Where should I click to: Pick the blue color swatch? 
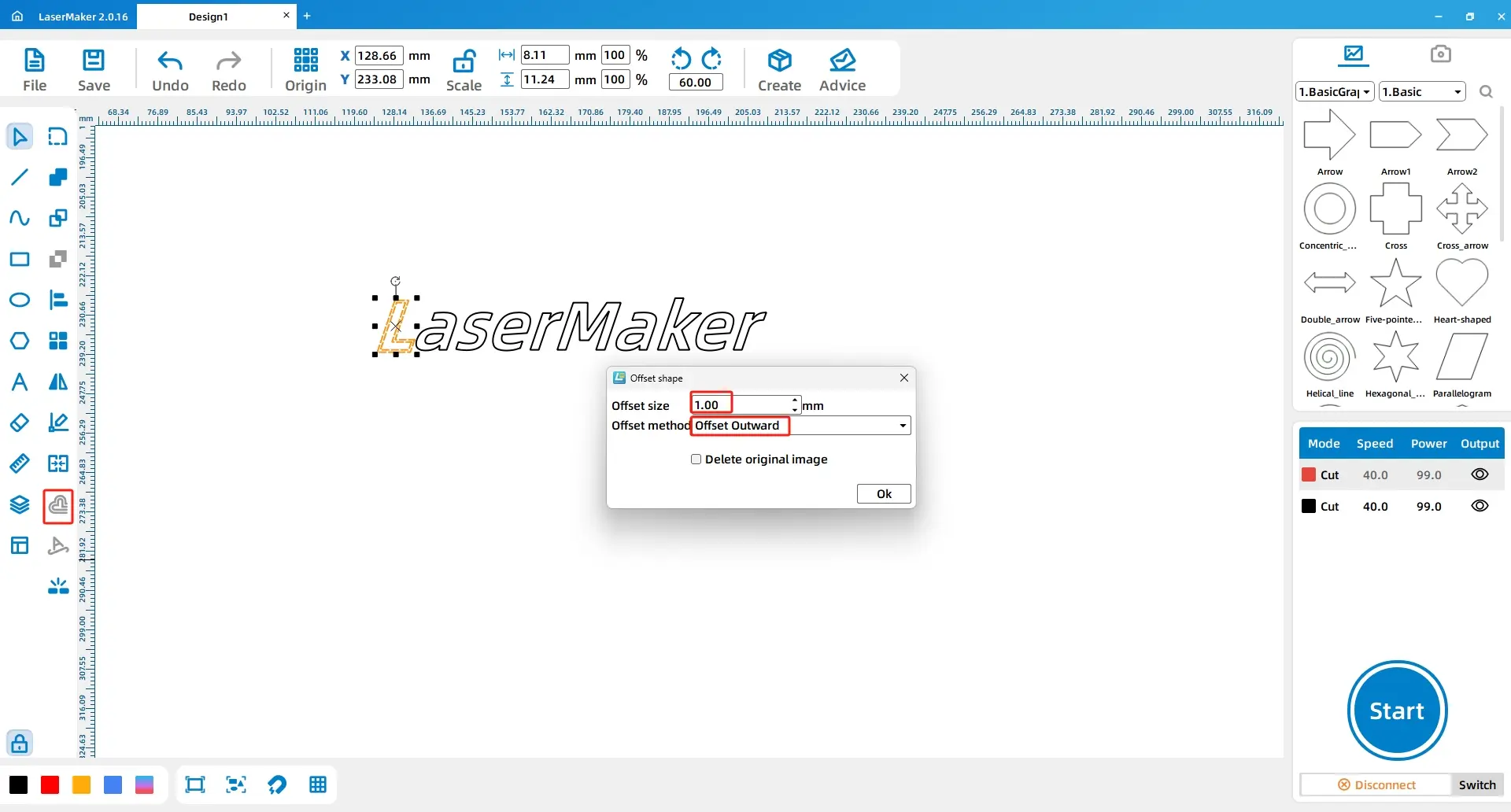click(113, 784)
